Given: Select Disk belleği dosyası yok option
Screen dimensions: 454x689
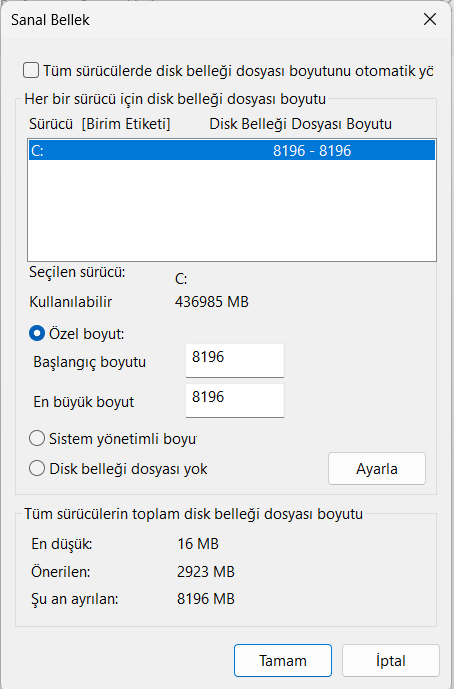Looking at the screenshot, I should tap(37, 468).
